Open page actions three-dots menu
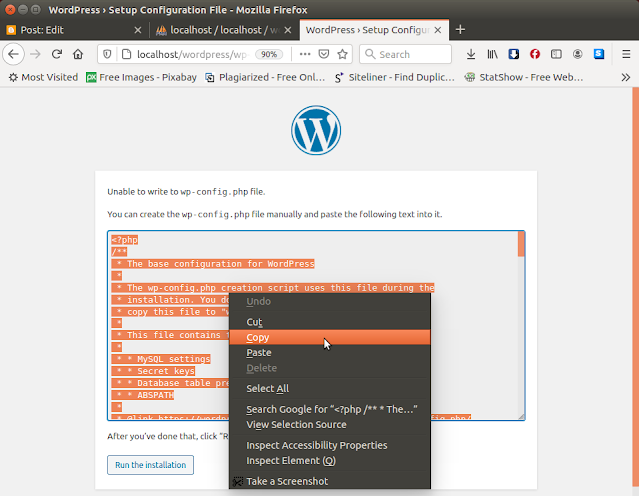This screenshot has width=639, height=496. tap(305, 54)
